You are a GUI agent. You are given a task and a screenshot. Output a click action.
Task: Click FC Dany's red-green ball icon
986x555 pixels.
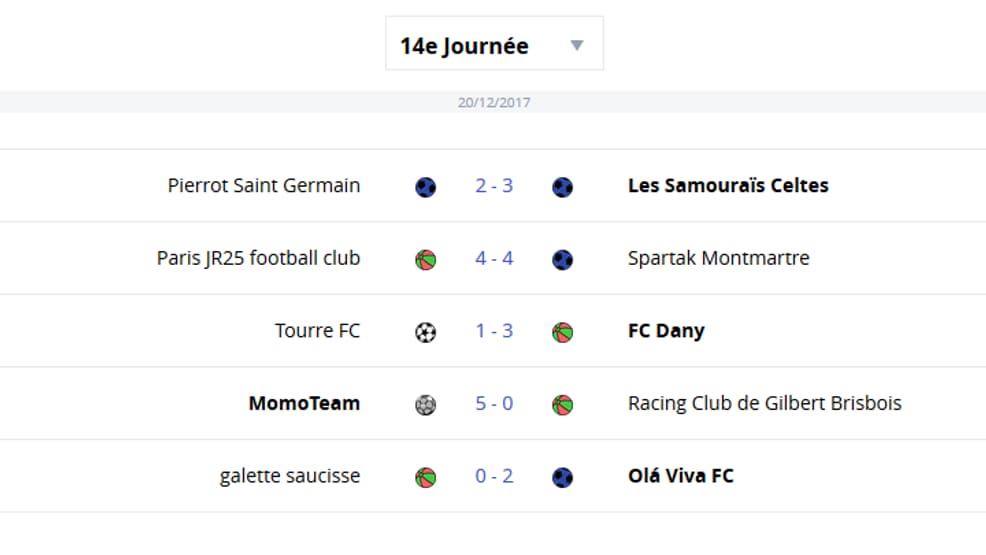562,332
